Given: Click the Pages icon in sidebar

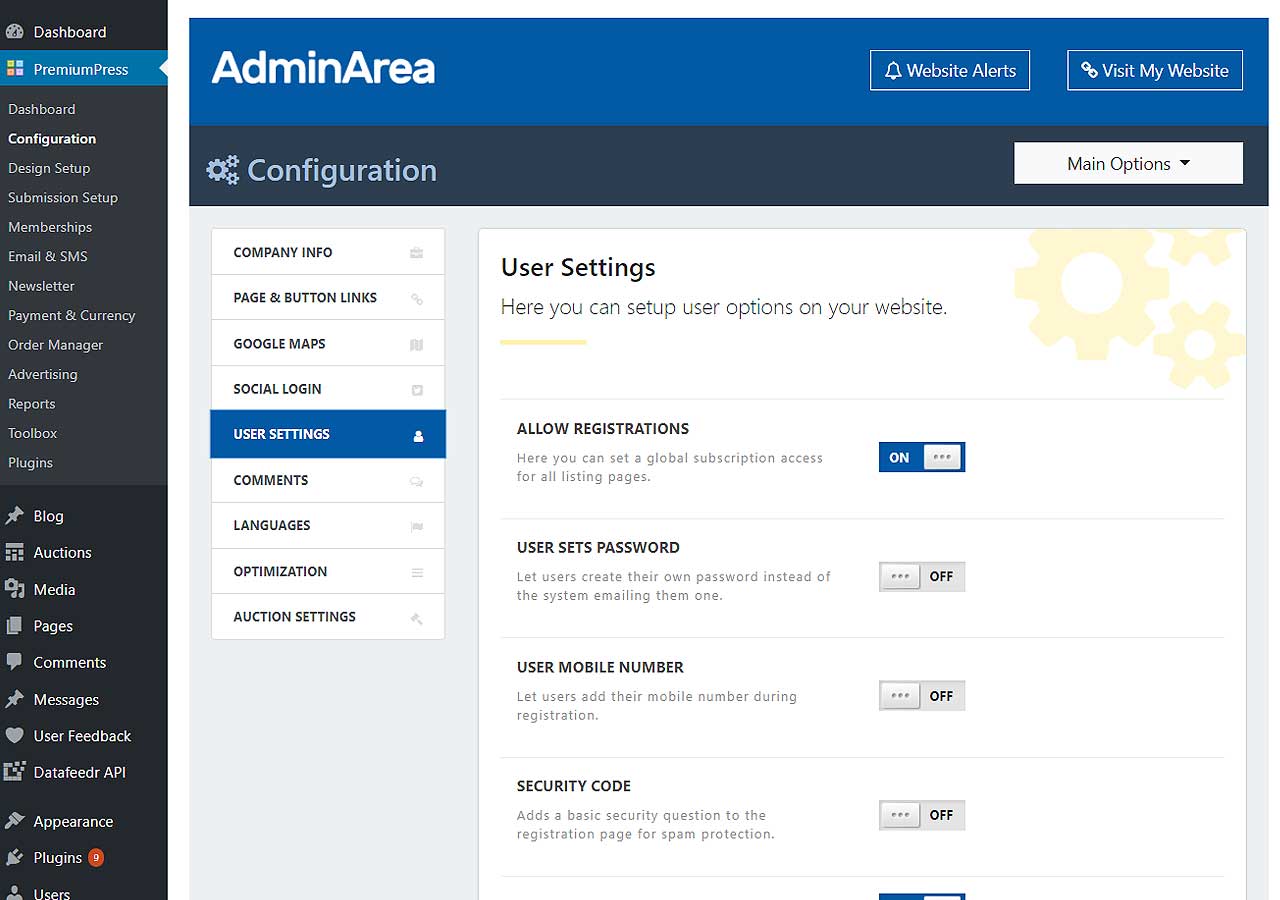Looking at the screenshot, I should click(x=14, y=626).
